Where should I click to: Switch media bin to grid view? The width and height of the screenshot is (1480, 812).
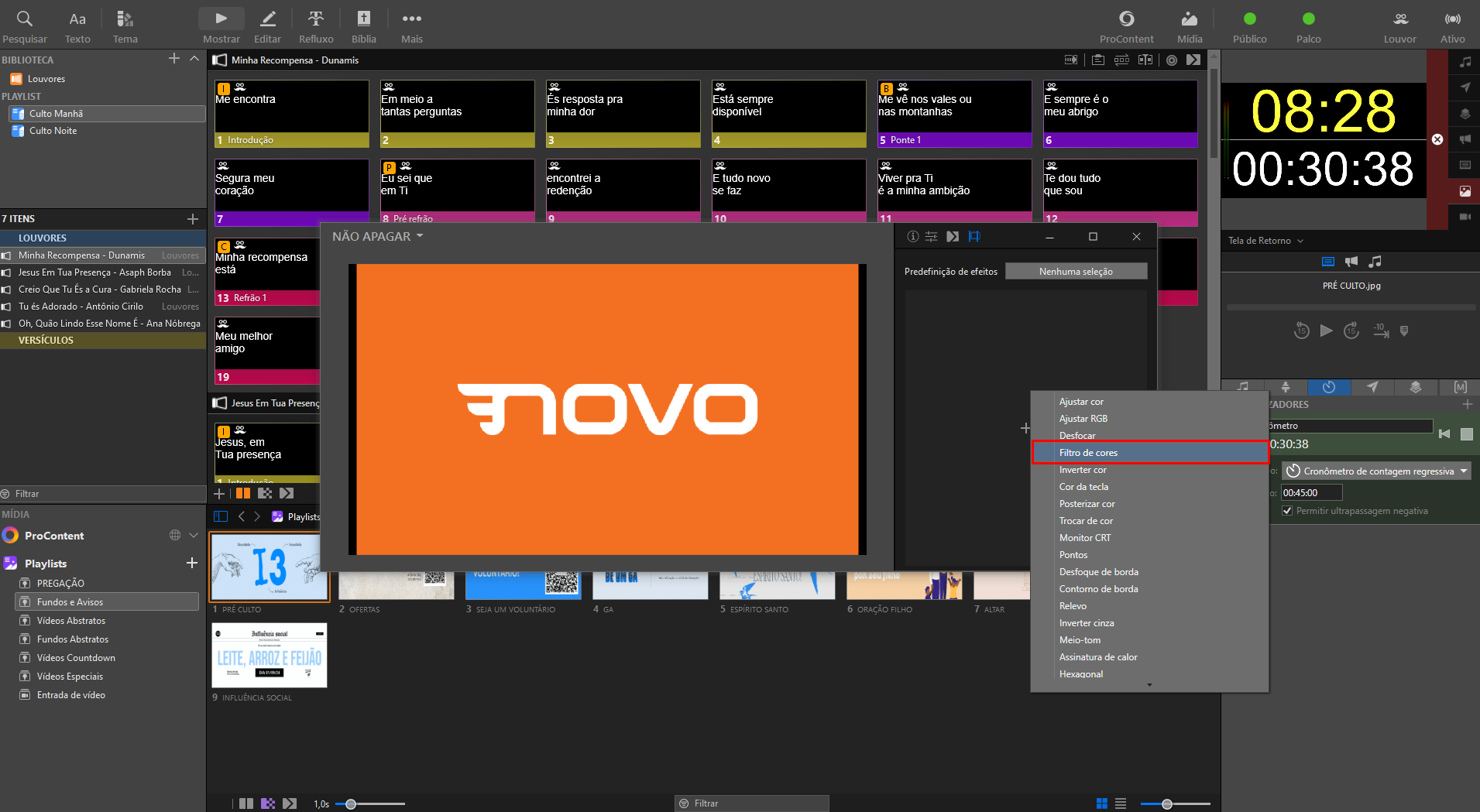(x=1101, y=804)
